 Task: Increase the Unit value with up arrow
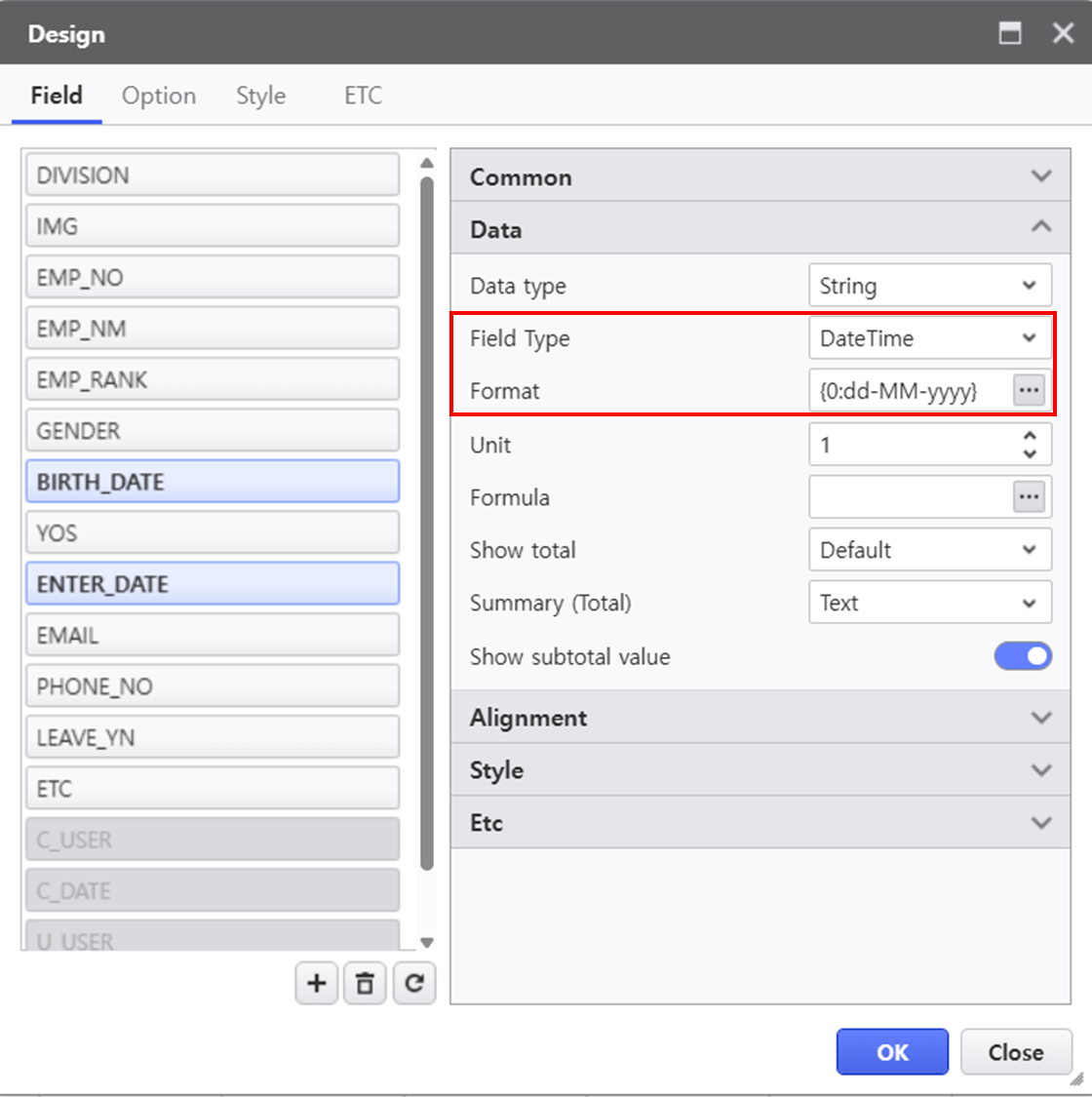(x=1029, y=436)
